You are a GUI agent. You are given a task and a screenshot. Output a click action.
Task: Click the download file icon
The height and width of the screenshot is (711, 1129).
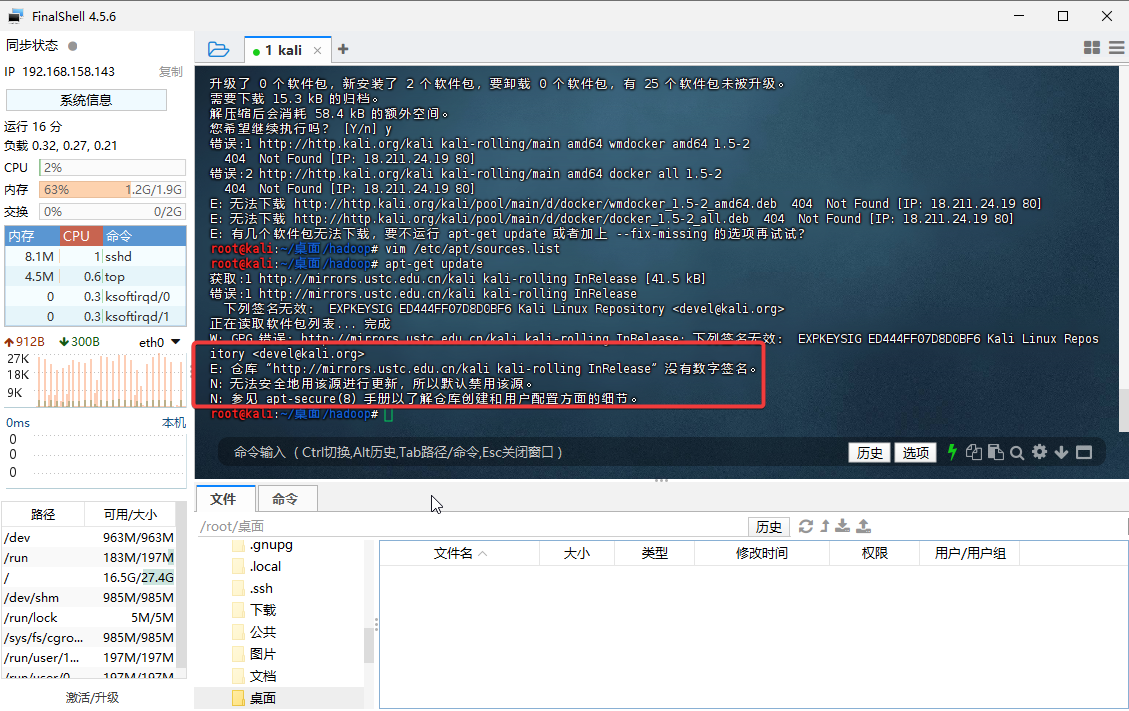tap(842, 526)
